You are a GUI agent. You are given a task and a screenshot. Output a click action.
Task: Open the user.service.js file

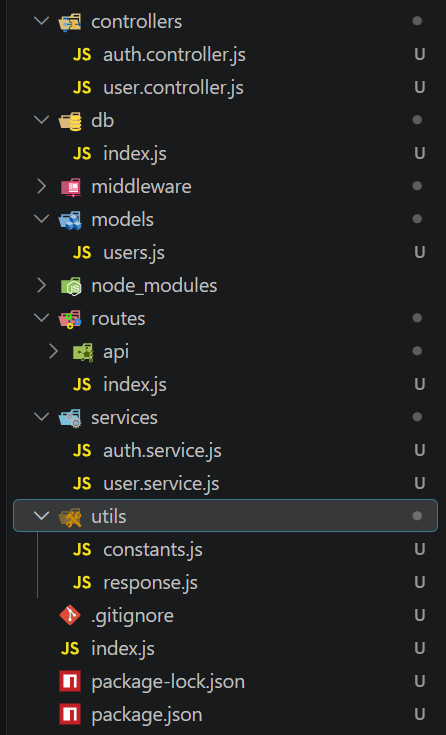coord(161,484)
